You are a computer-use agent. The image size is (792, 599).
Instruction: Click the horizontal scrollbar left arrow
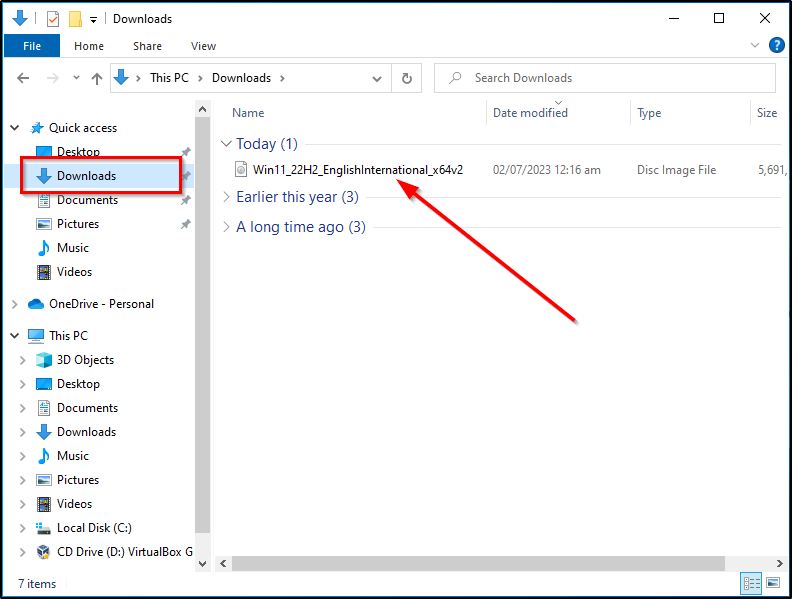tap(223, 564)
